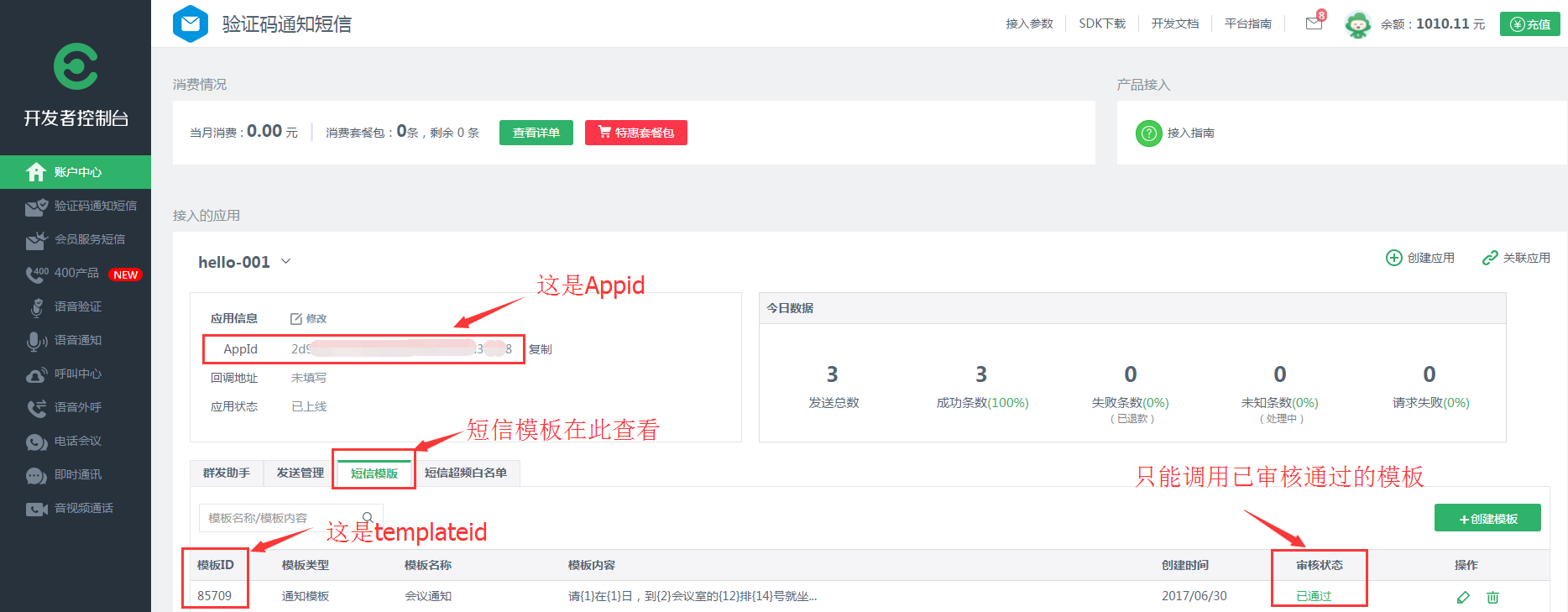Image resolution: width=1568 pixels, height=612 pixels.
Task: Click the 已上线 application status value
Action: (309, 406)
